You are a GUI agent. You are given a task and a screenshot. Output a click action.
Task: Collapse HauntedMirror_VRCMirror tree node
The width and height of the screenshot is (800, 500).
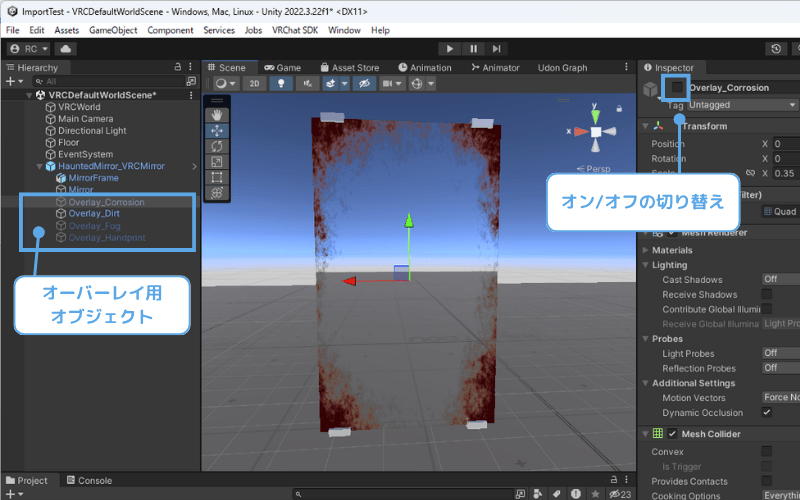39,166
